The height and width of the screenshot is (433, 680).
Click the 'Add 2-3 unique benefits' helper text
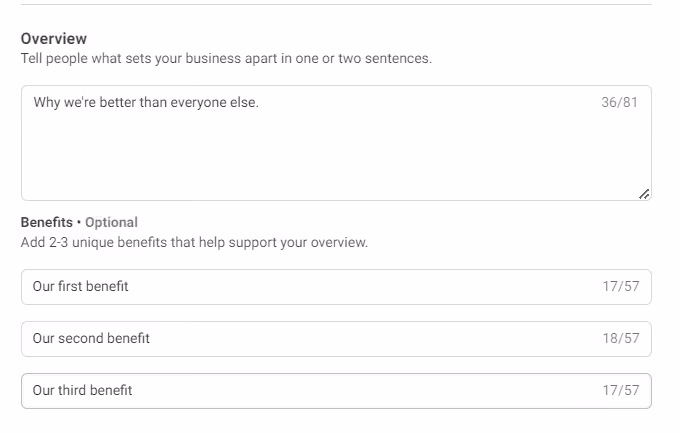194,242
